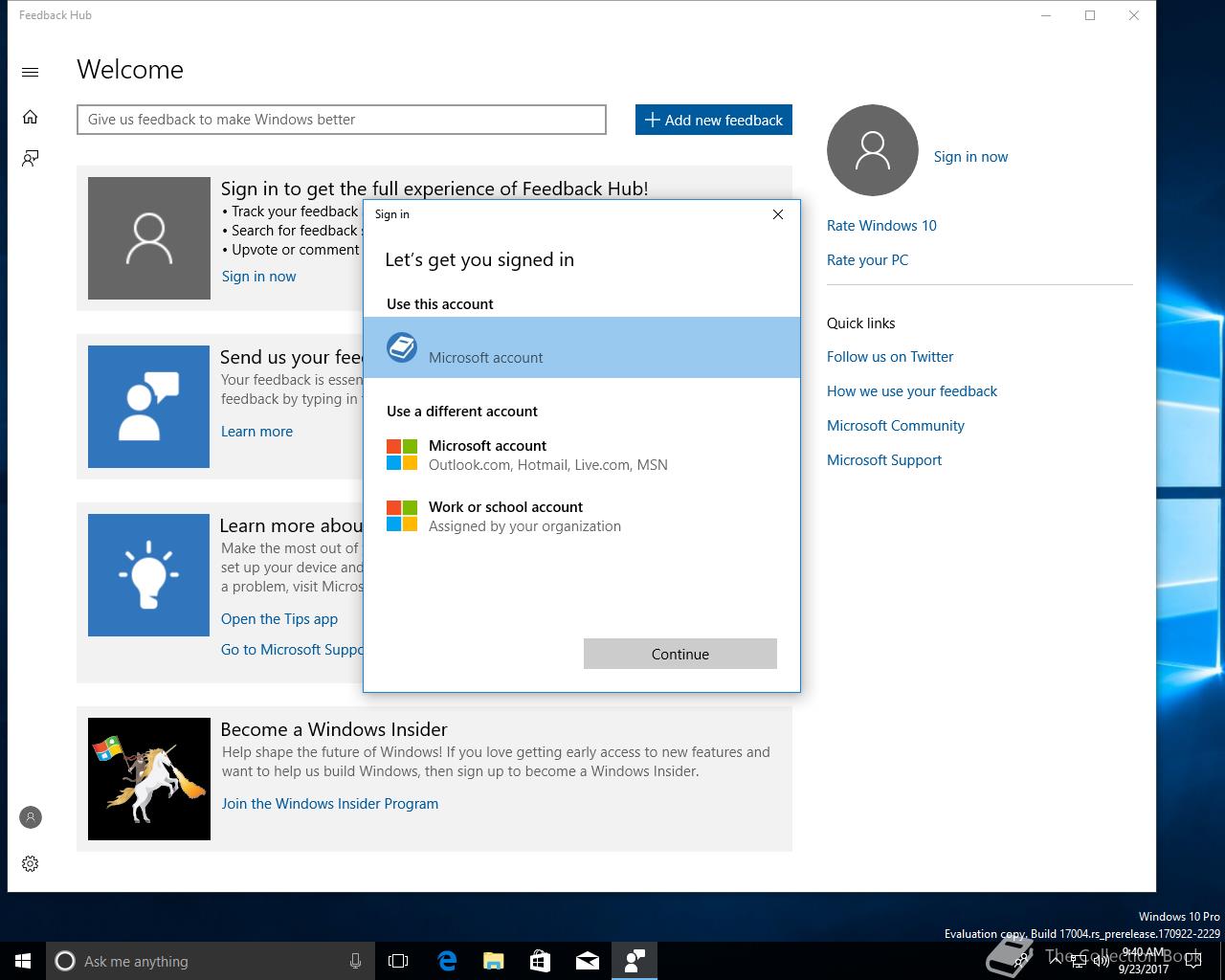
Task: Click the Learn more link
Action: 256,432
